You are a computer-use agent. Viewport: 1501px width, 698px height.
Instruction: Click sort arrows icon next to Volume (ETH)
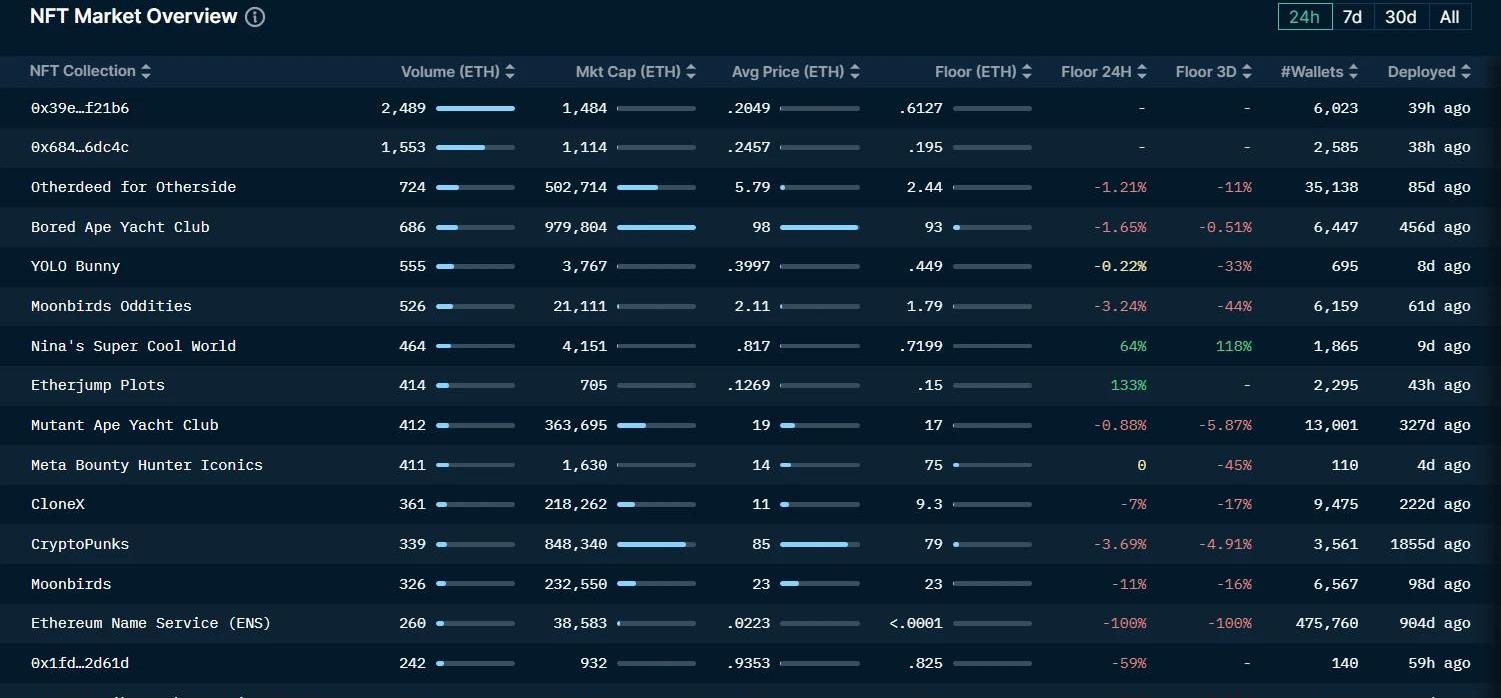pyautogui.click(x=510, y=72)
